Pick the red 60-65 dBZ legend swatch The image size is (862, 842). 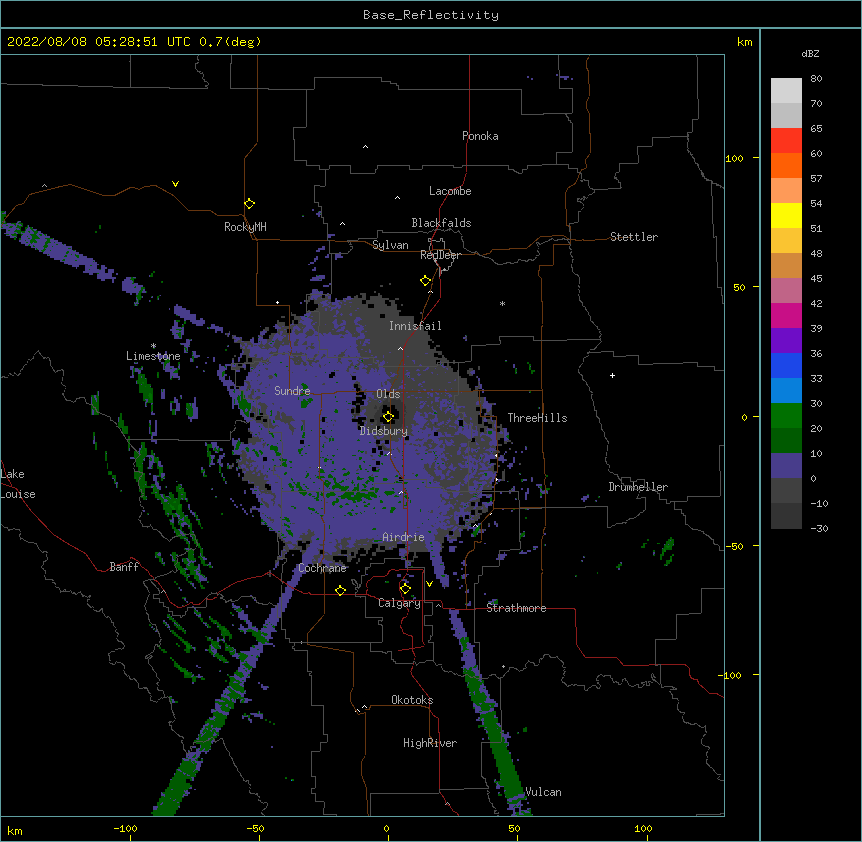pyautogui.click(x=786, y=141)
